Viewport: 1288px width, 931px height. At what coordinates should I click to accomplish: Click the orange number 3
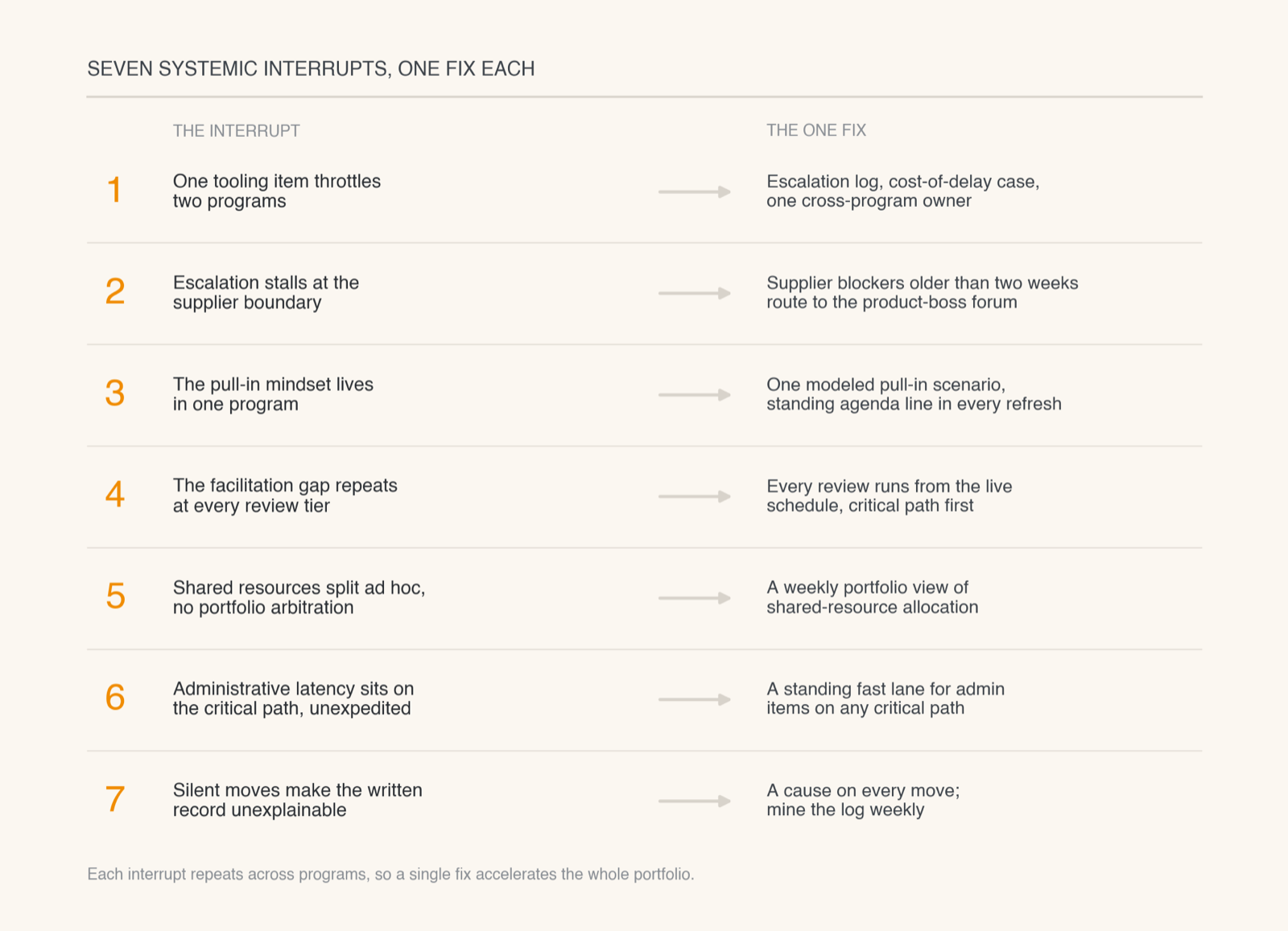(114, 393)
